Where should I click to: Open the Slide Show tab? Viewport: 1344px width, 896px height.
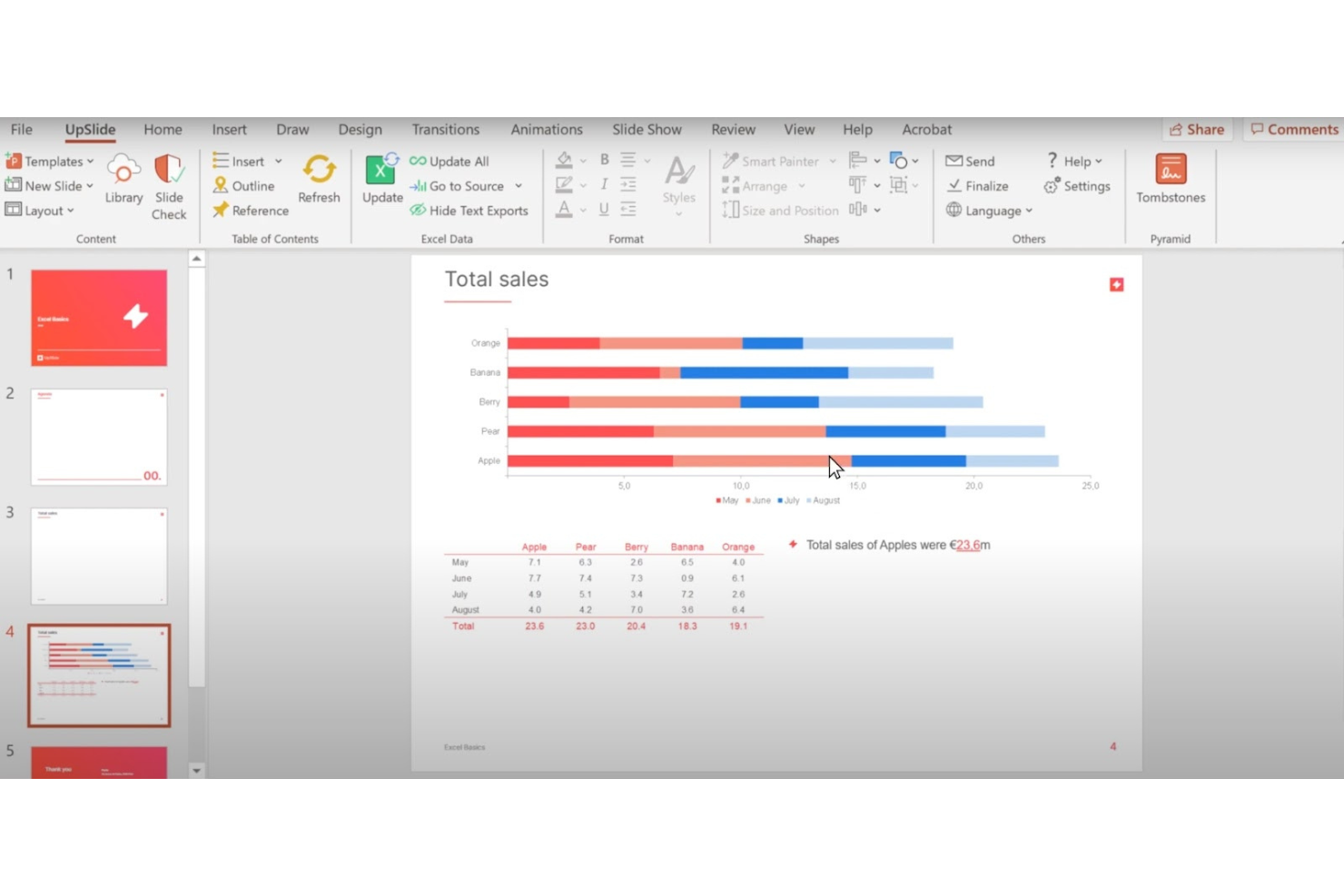pos(647,129)
